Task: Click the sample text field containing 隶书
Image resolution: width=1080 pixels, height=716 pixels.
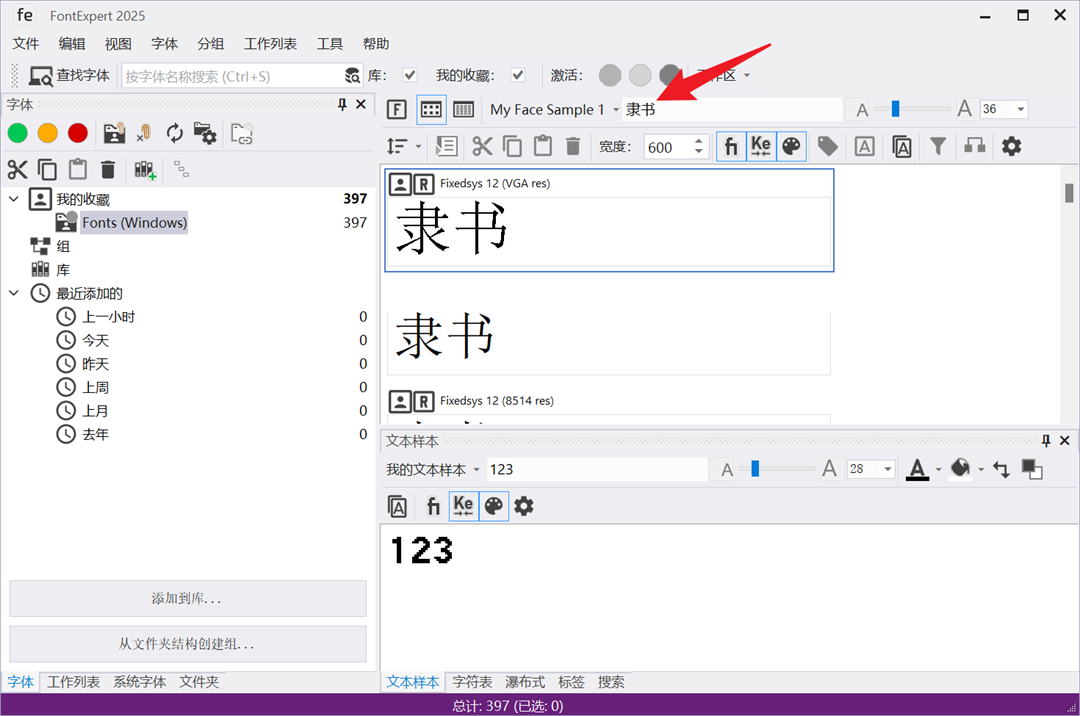Action: (732, 109)
